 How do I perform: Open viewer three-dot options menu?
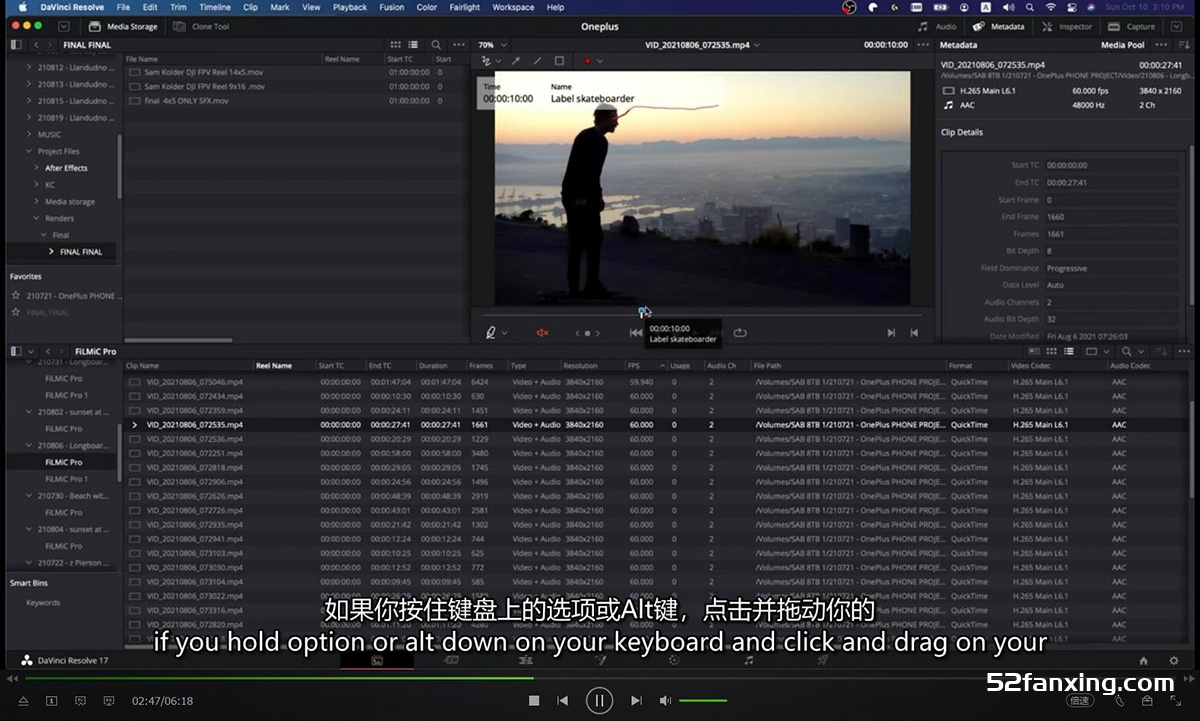coord(923,45)
